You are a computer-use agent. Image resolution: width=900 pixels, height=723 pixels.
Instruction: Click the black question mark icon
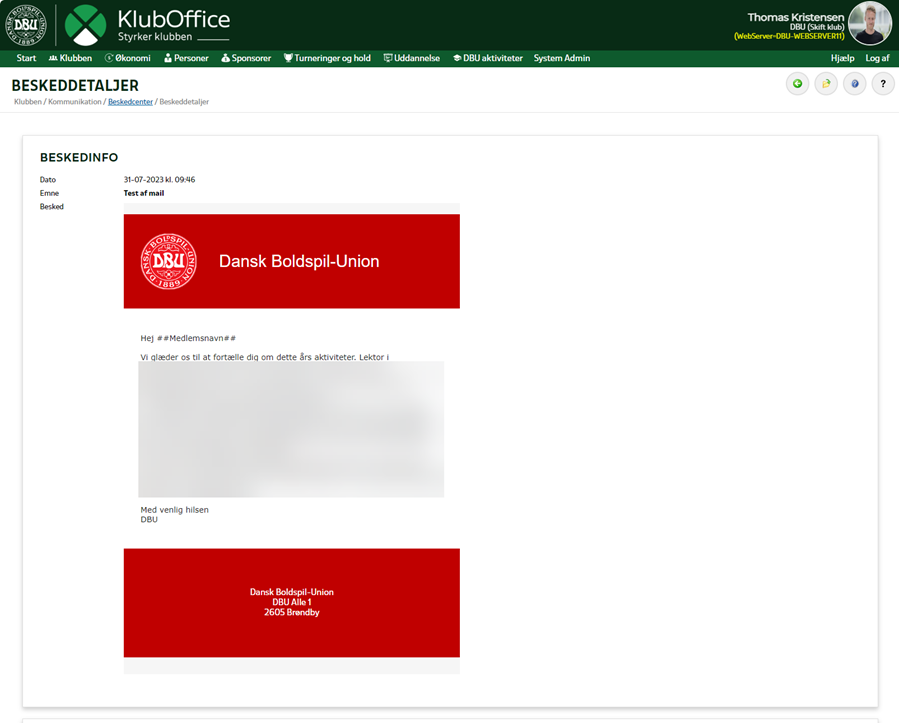click(x=883, y=84)
